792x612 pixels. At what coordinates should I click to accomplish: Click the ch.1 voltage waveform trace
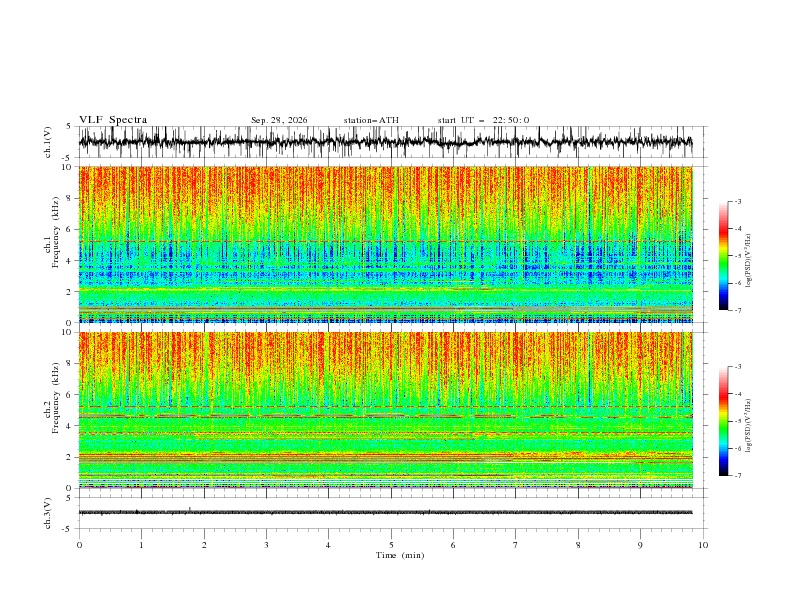[385, 141]
